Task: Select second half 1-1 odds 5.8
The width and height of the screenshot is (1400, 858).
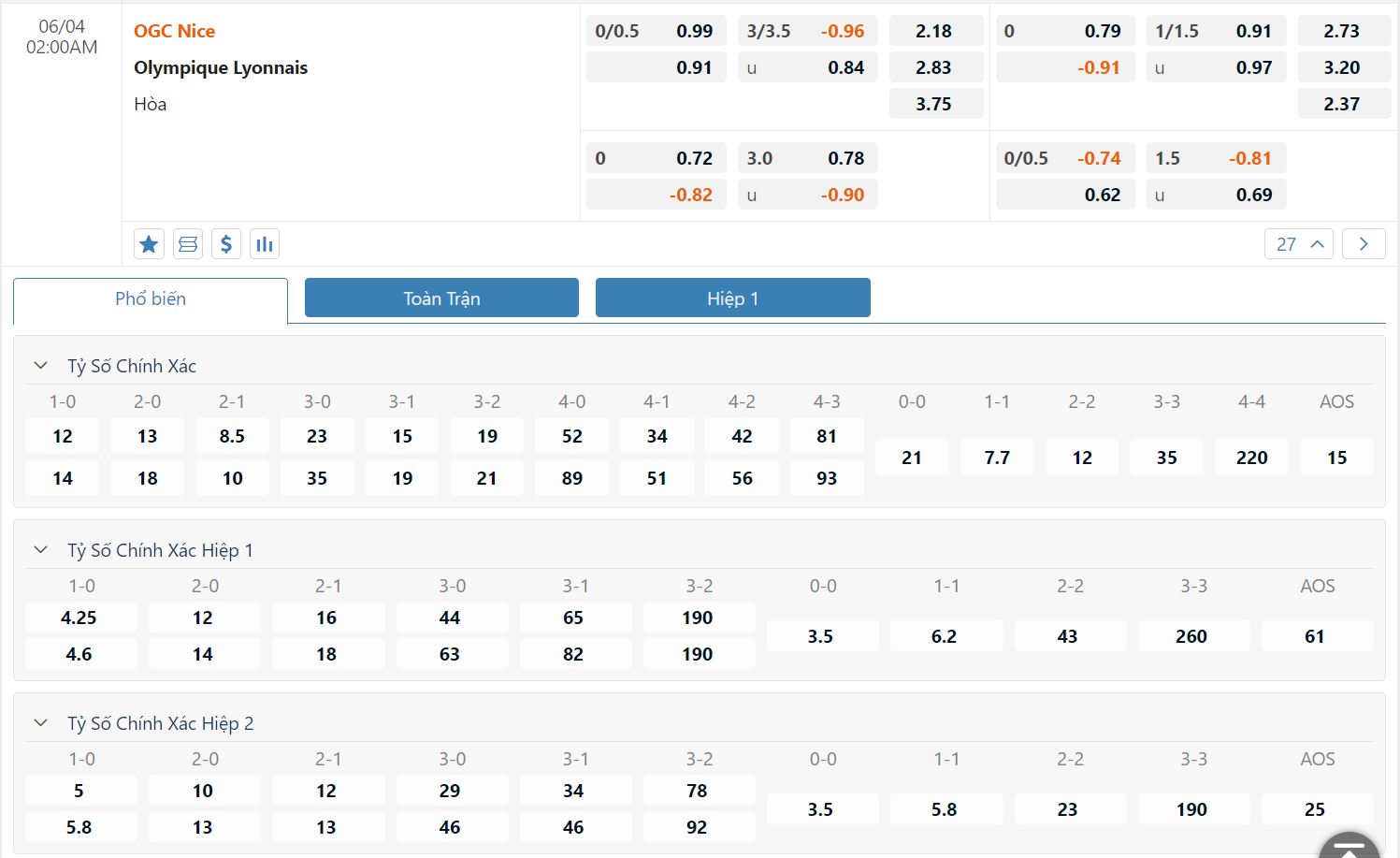Action: tap(946, 809)
